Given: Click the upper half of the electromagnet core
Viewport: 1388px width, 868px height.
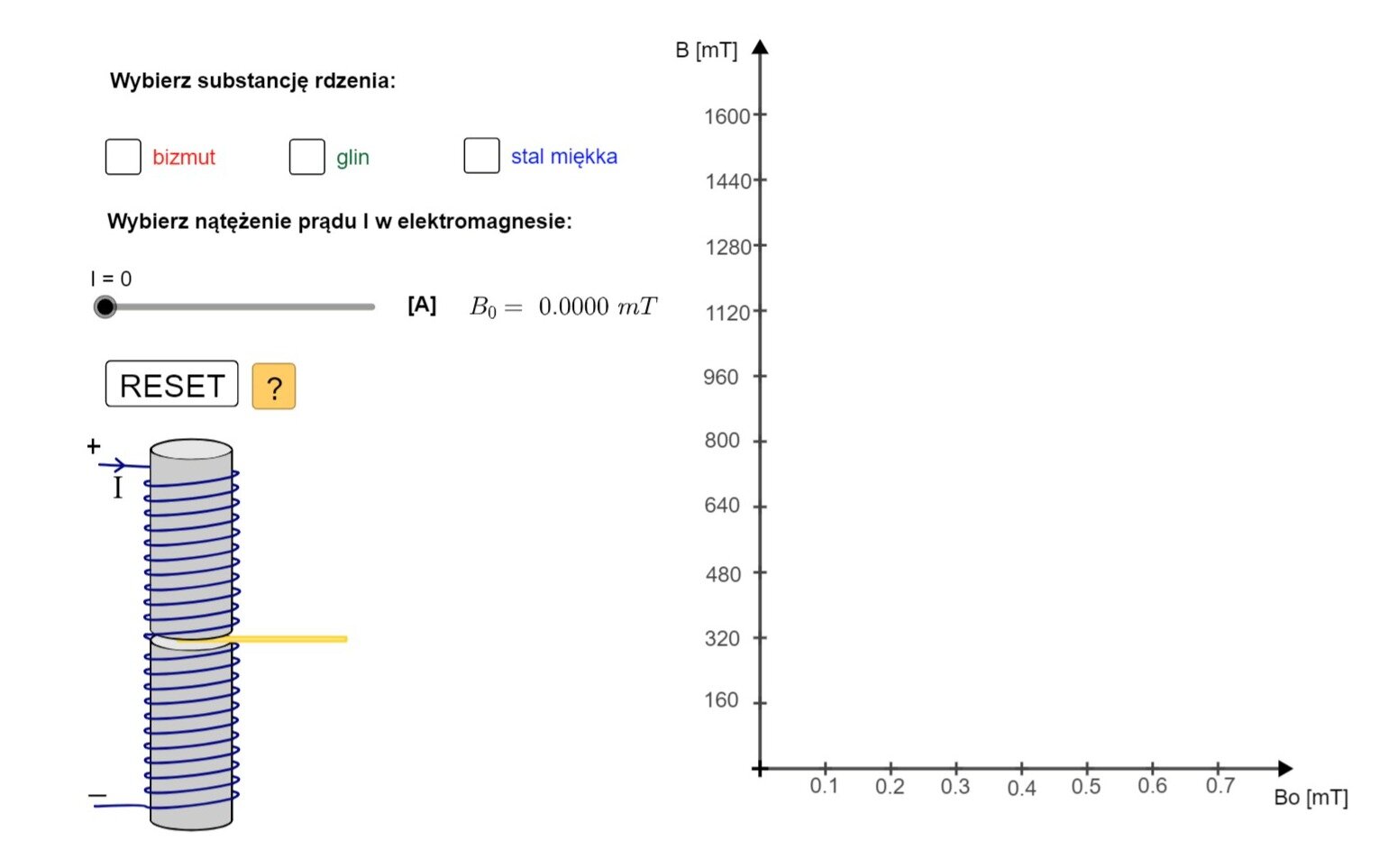Looking at the screenshot, I should [x=191, y=541].
